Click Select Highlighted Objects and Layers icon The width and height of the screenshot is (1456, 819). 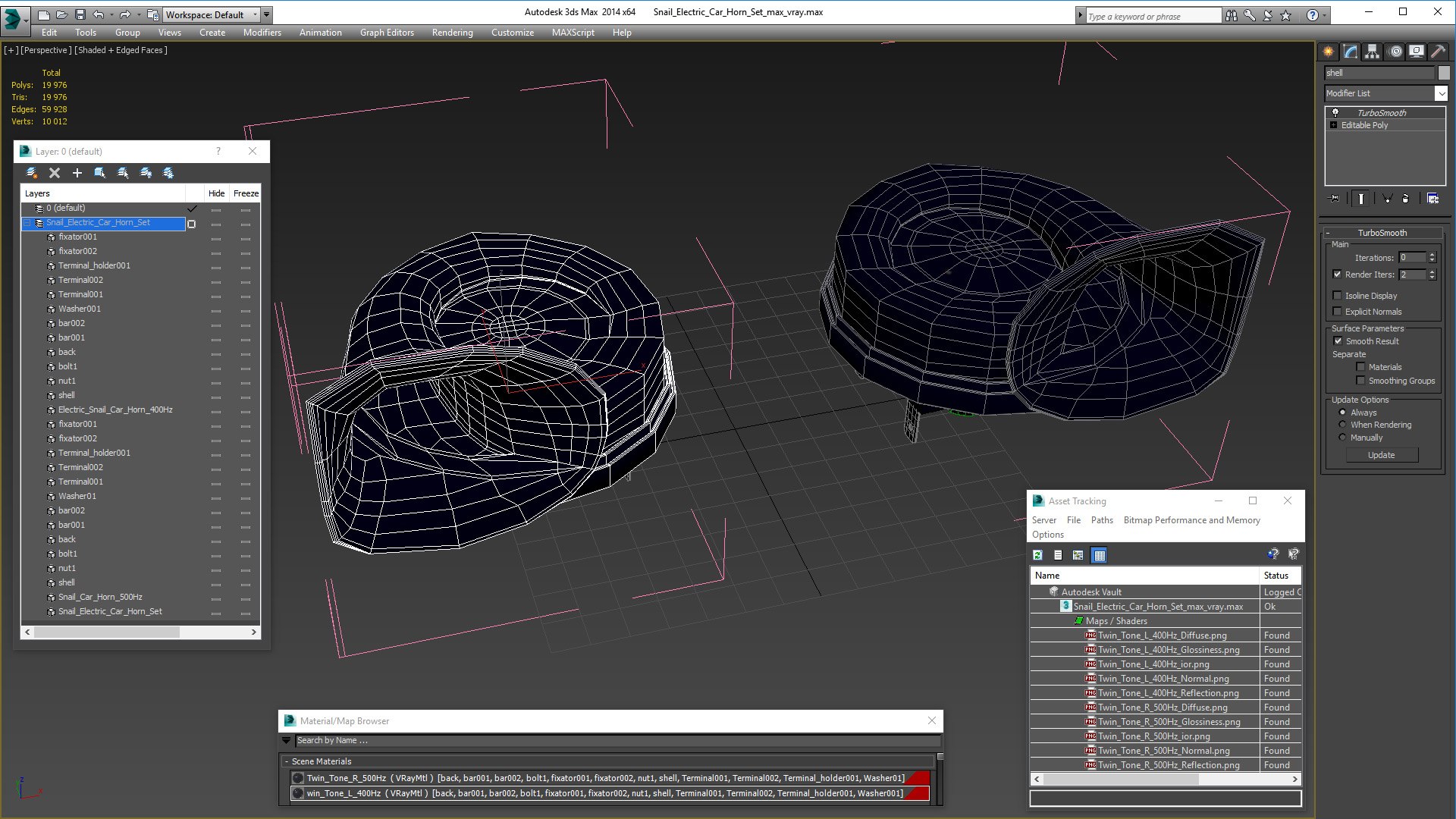[x=99, y=173]
